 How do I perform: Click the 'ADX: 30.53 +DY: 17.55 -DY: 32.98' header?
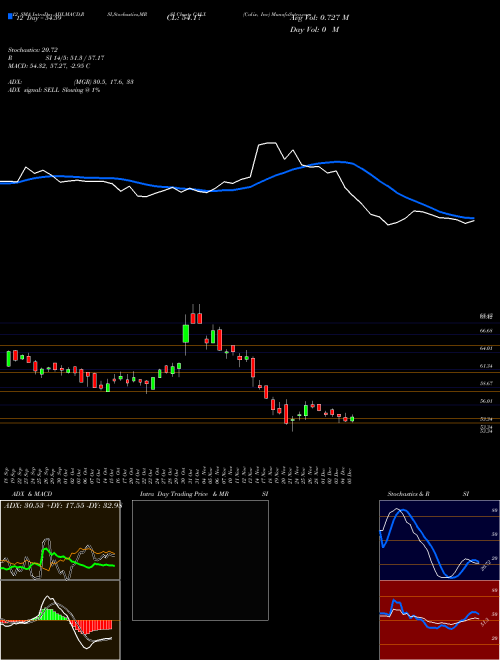click(x=62, y=506)
